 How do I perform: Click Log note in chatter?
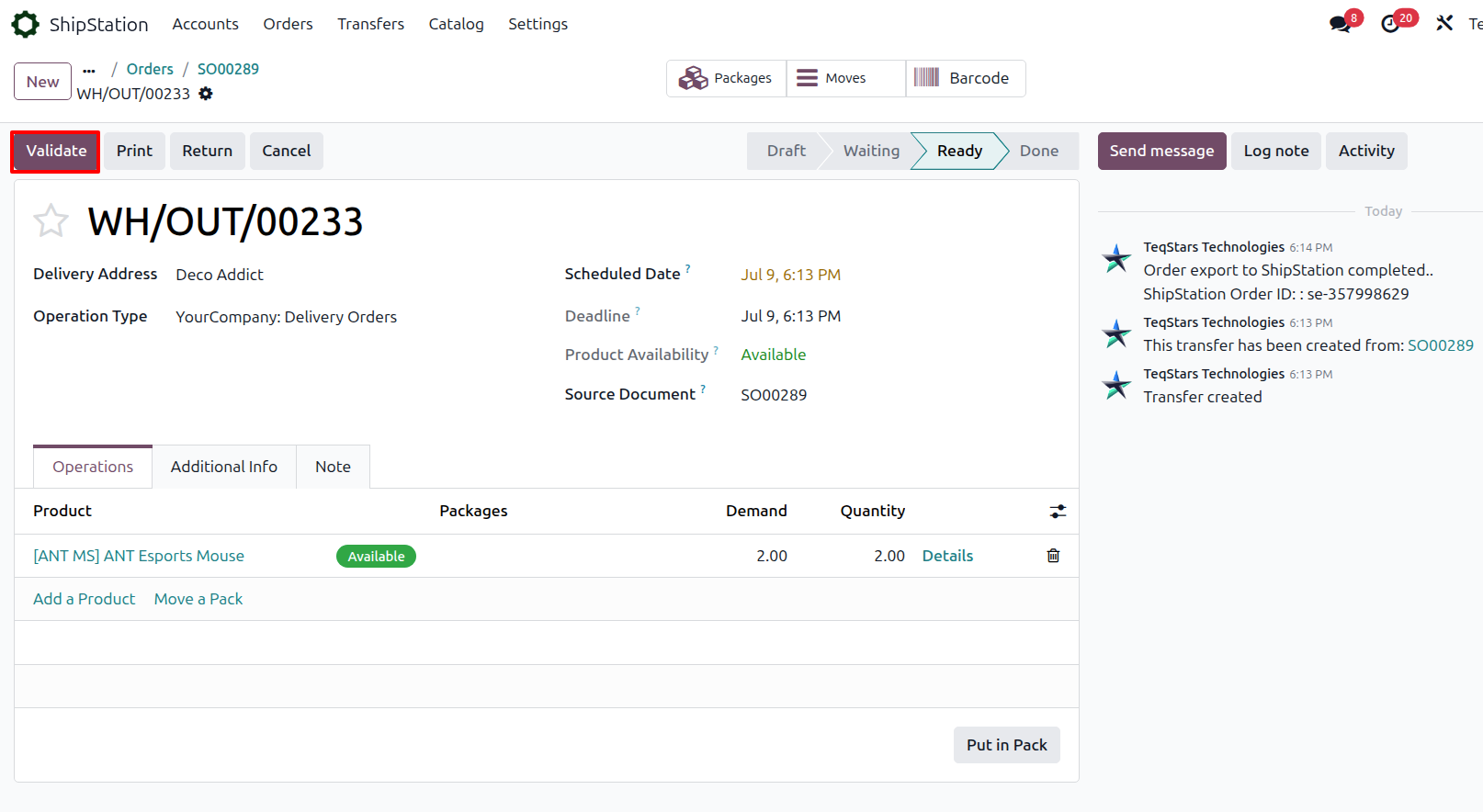[1275, 151]
